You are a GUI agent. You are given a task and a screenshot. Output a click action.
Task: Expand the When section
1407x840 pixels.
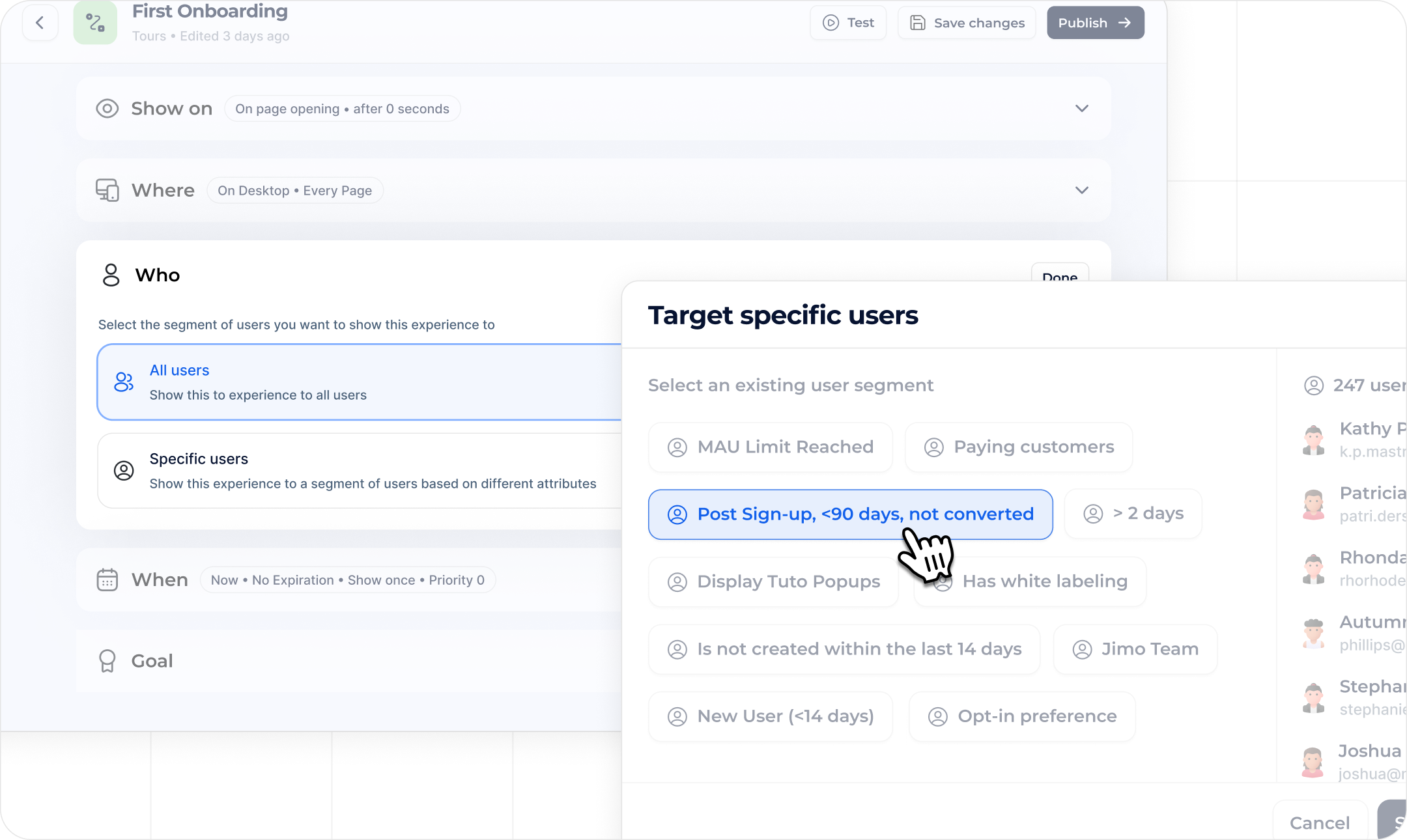(x=160, y=580)
